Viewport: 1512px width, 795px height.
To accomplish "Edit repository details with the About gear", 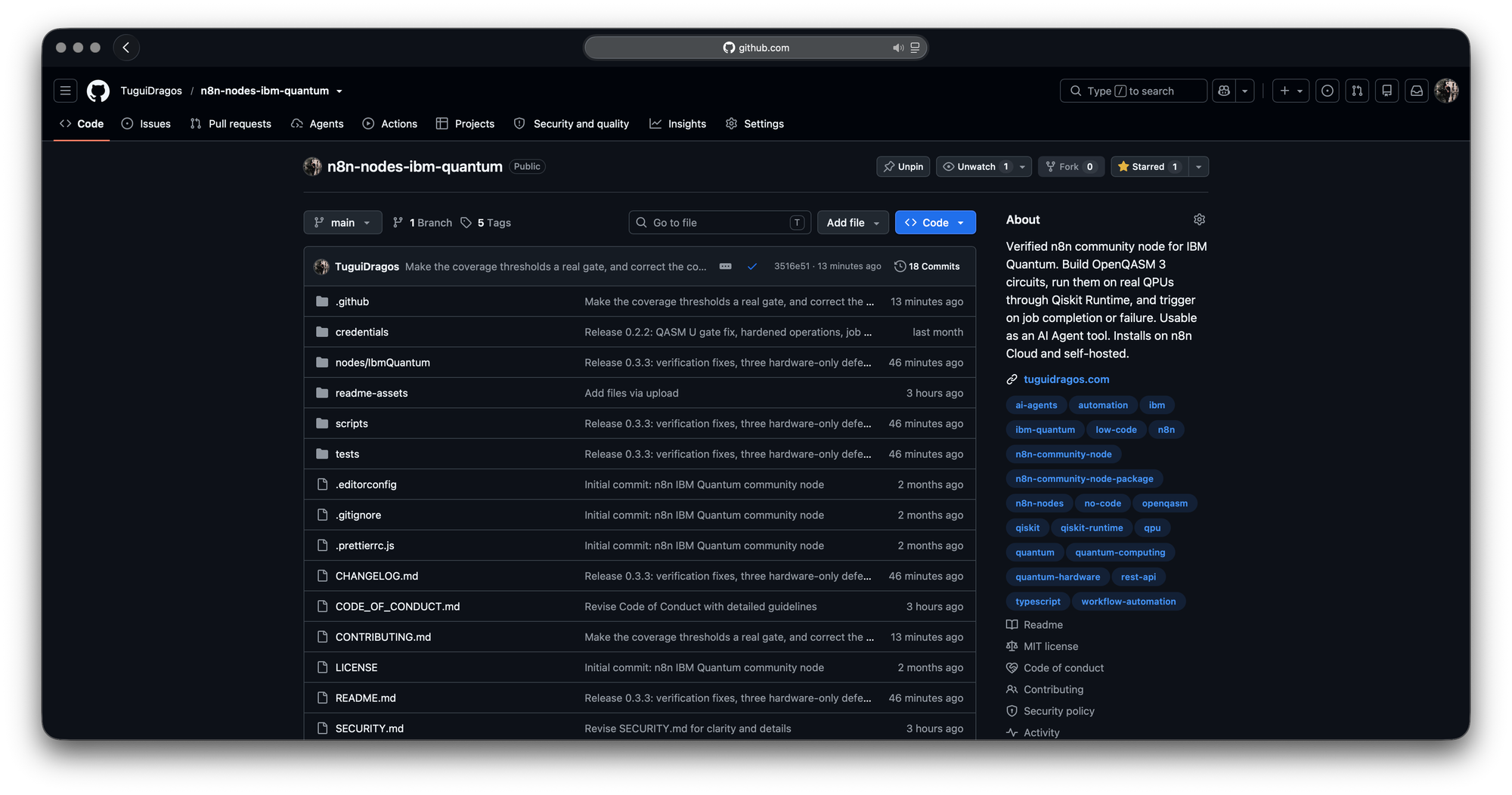I will pyautogui.click(x=1199, y=220).
